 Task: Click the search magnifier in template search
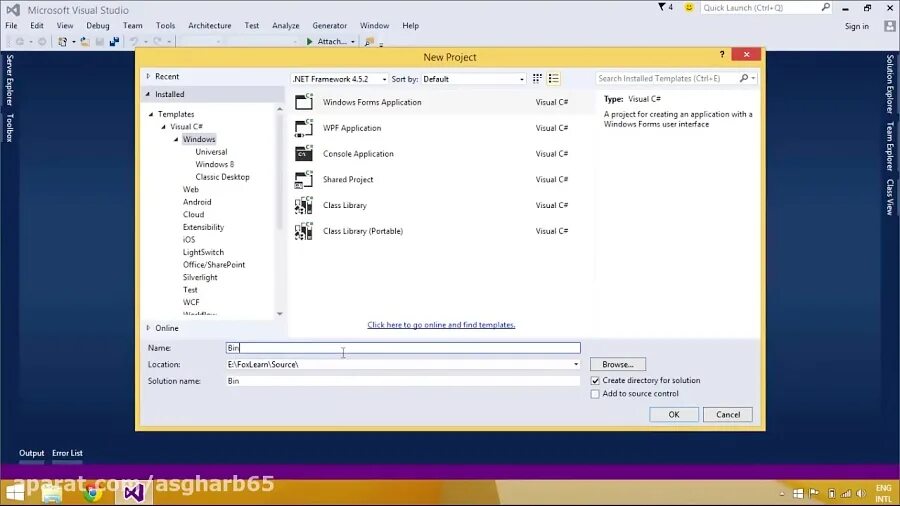click(x=744, y=78)
